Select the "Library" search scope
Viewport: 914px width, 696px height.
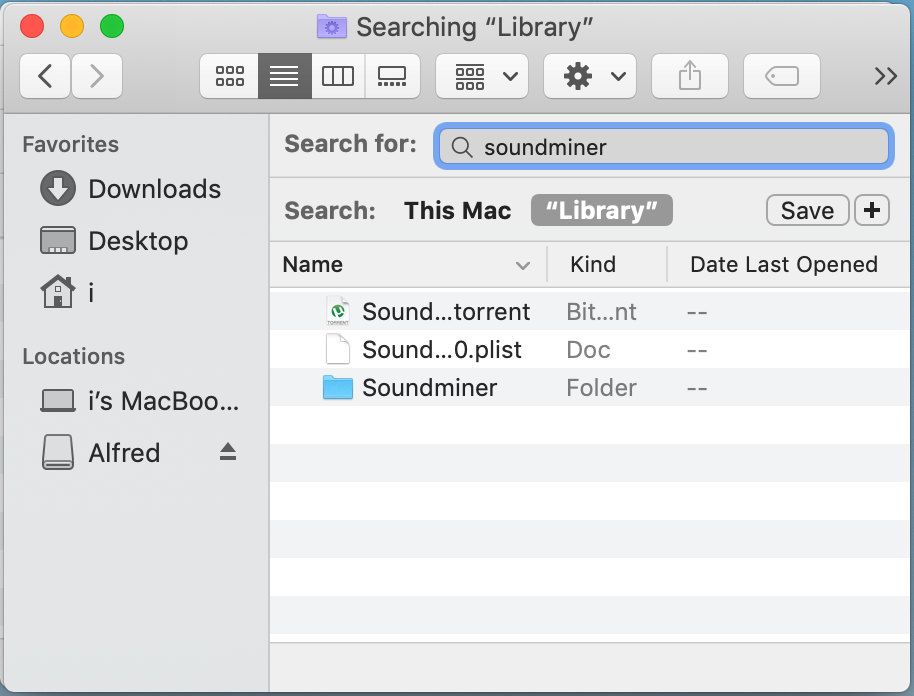click(602, 210)
